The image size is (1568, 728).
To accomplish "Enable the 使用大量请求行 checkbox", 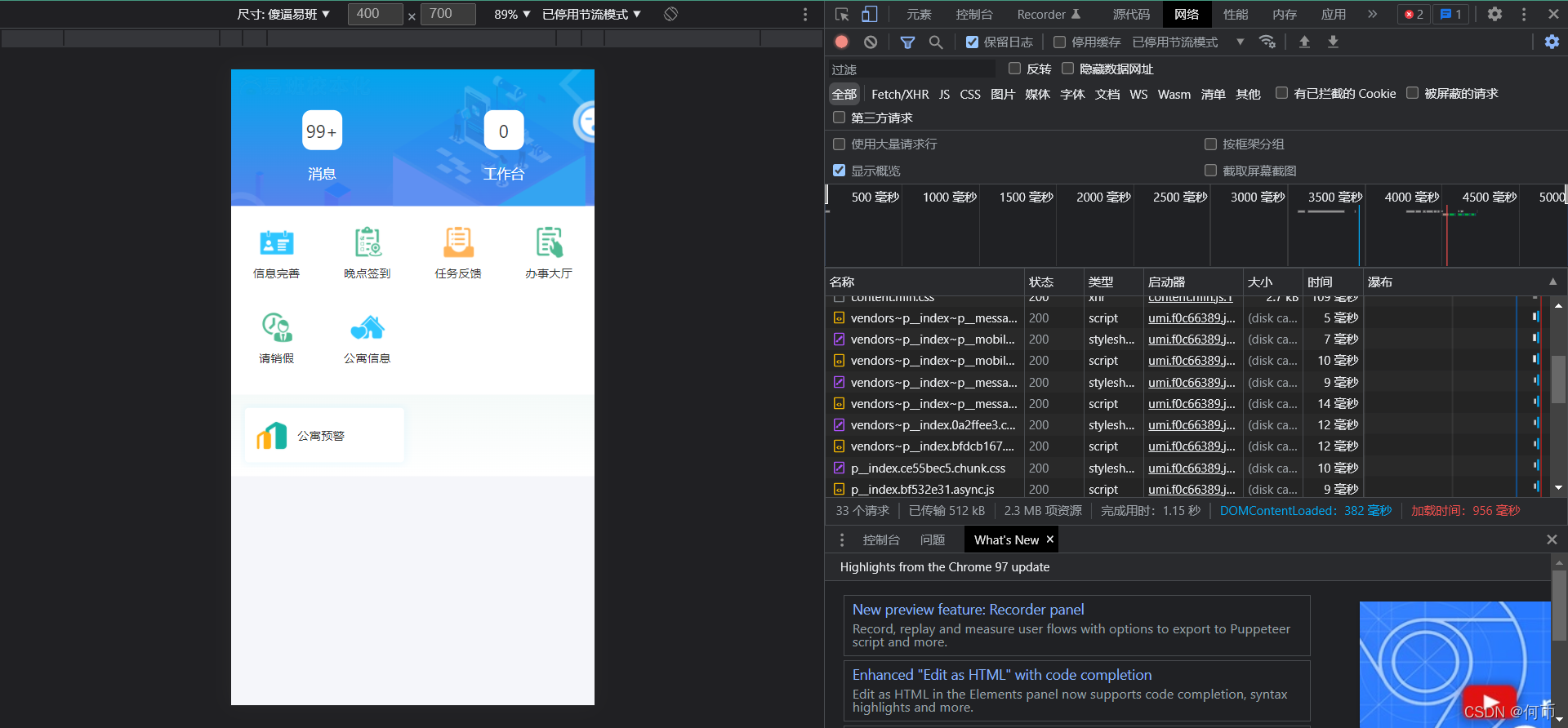I will 839,144.
